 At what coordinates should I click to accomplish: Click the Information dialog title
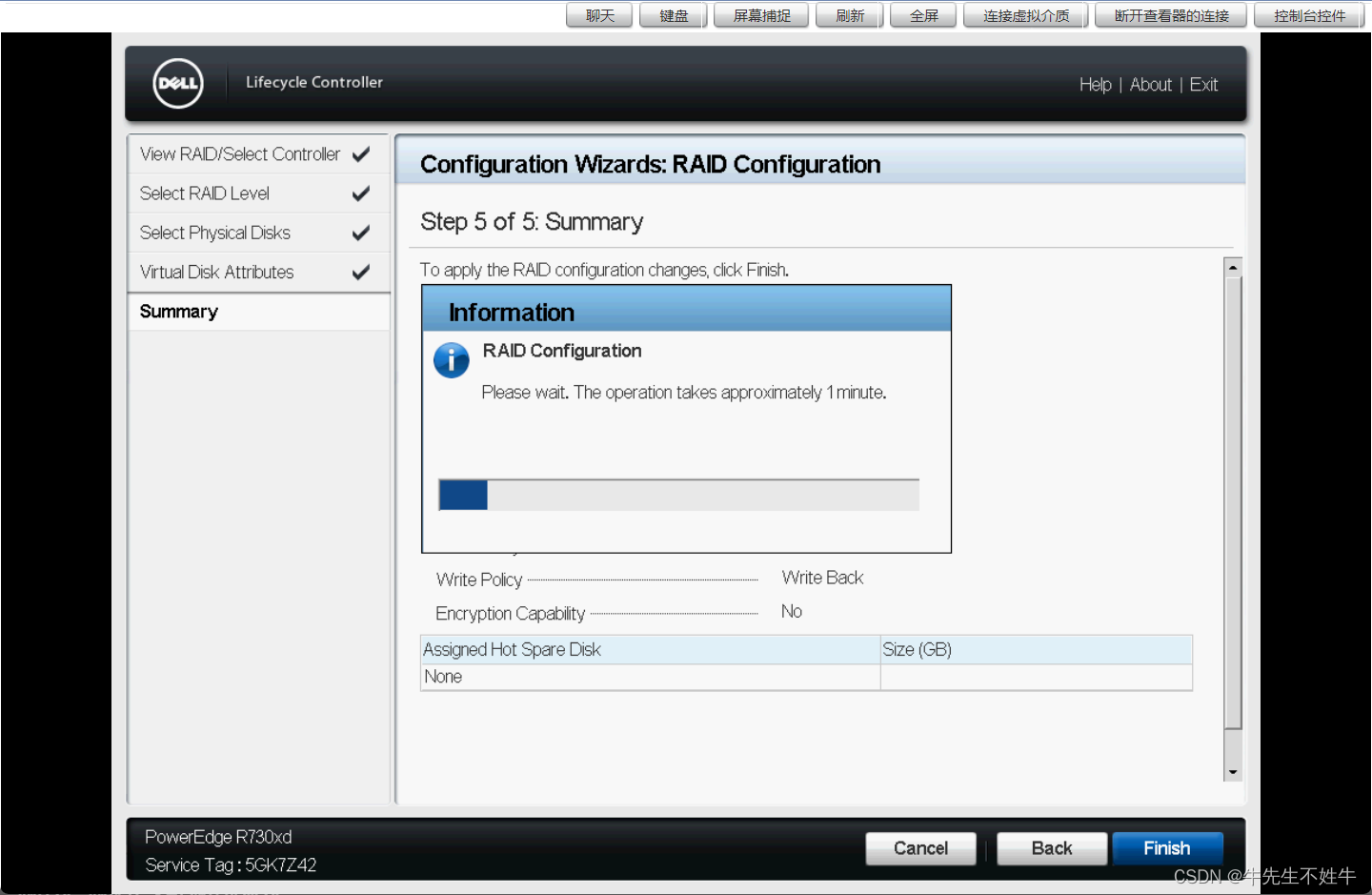[512, 313]
